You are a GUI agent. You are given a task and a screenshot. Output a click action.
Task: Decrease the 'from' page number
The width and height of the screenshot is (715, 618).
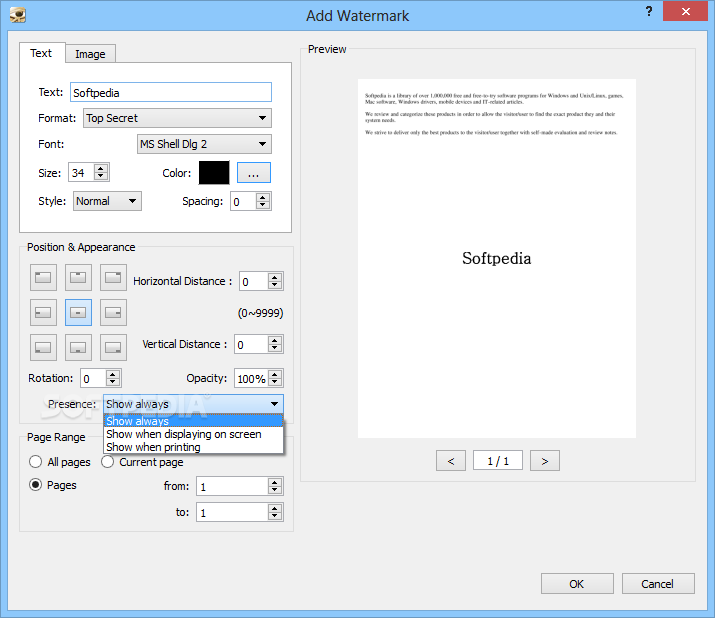[x=275, y=490]
